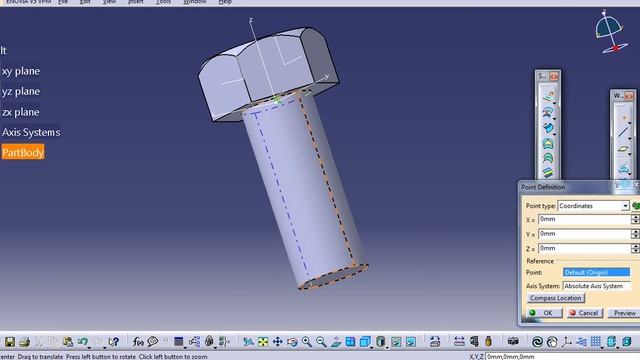Viewport: 640px width, 360px height.
Task: Expand the shading mode dropdown arrow
Action: 387,347
